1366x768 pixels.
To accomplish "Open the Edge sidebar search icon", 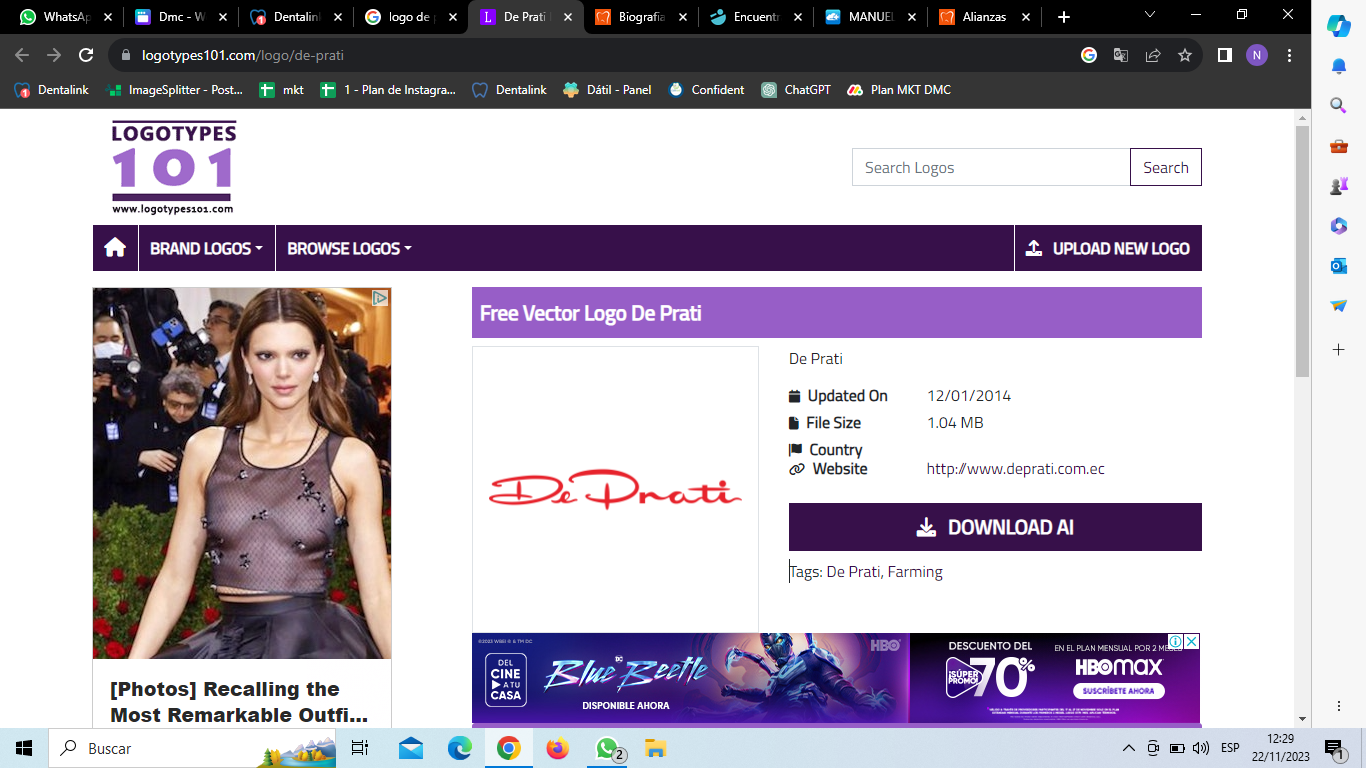I will 1338,105.
